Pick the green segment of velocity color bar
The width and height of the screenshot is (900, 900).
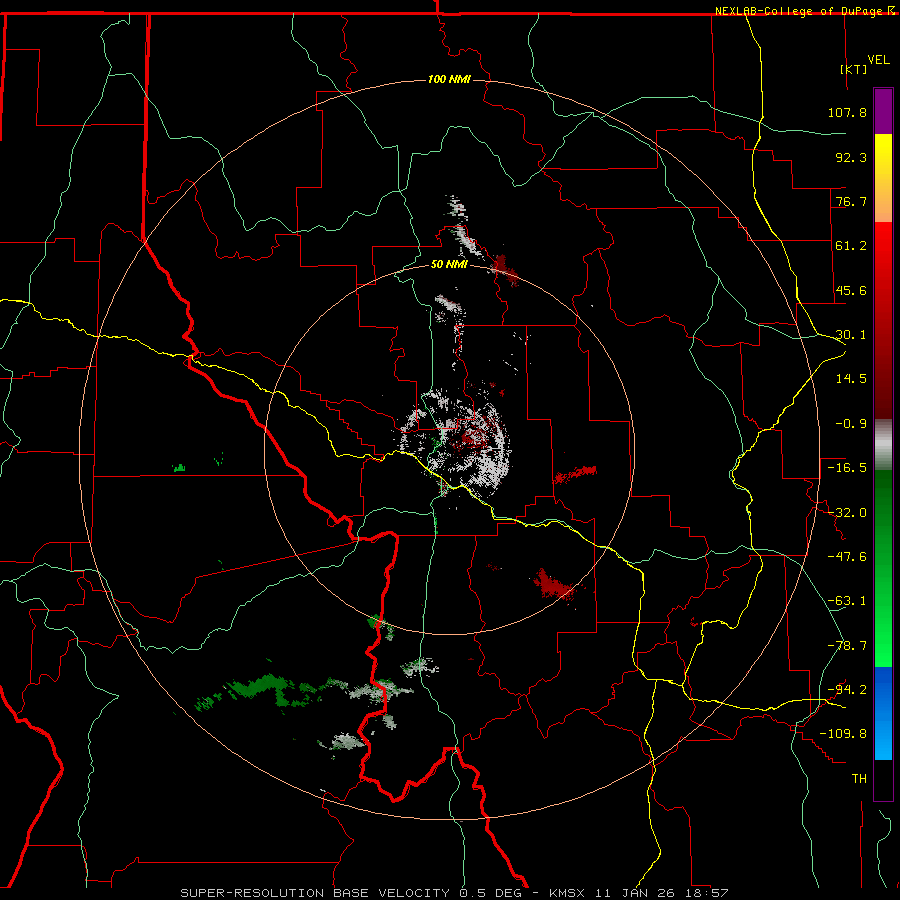[883, 568]
